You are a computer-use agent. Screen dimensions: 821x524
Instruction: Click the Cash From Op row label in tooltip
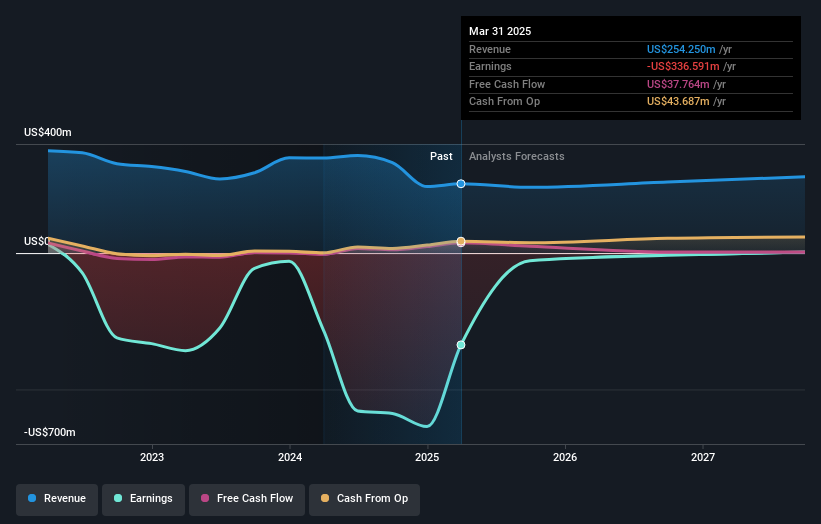tap(504, 102)
